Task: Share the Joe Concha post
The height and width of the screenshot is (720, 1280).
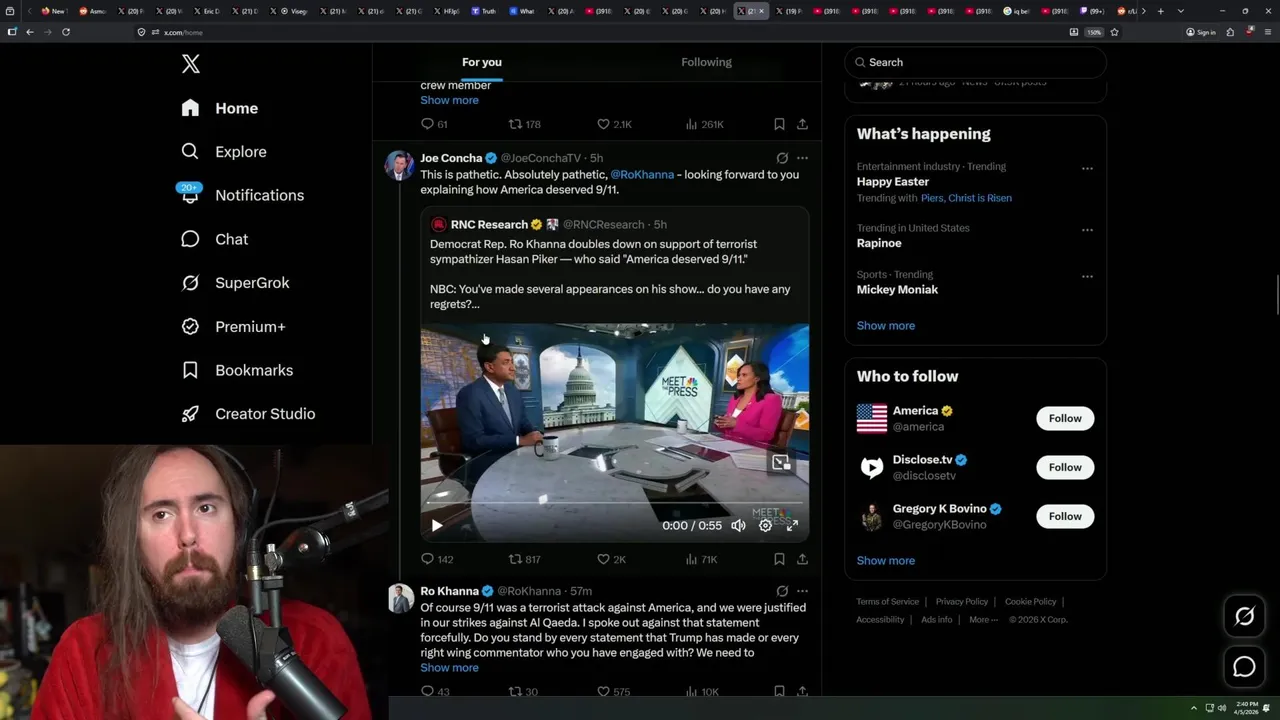Action: tap(802, 559)
